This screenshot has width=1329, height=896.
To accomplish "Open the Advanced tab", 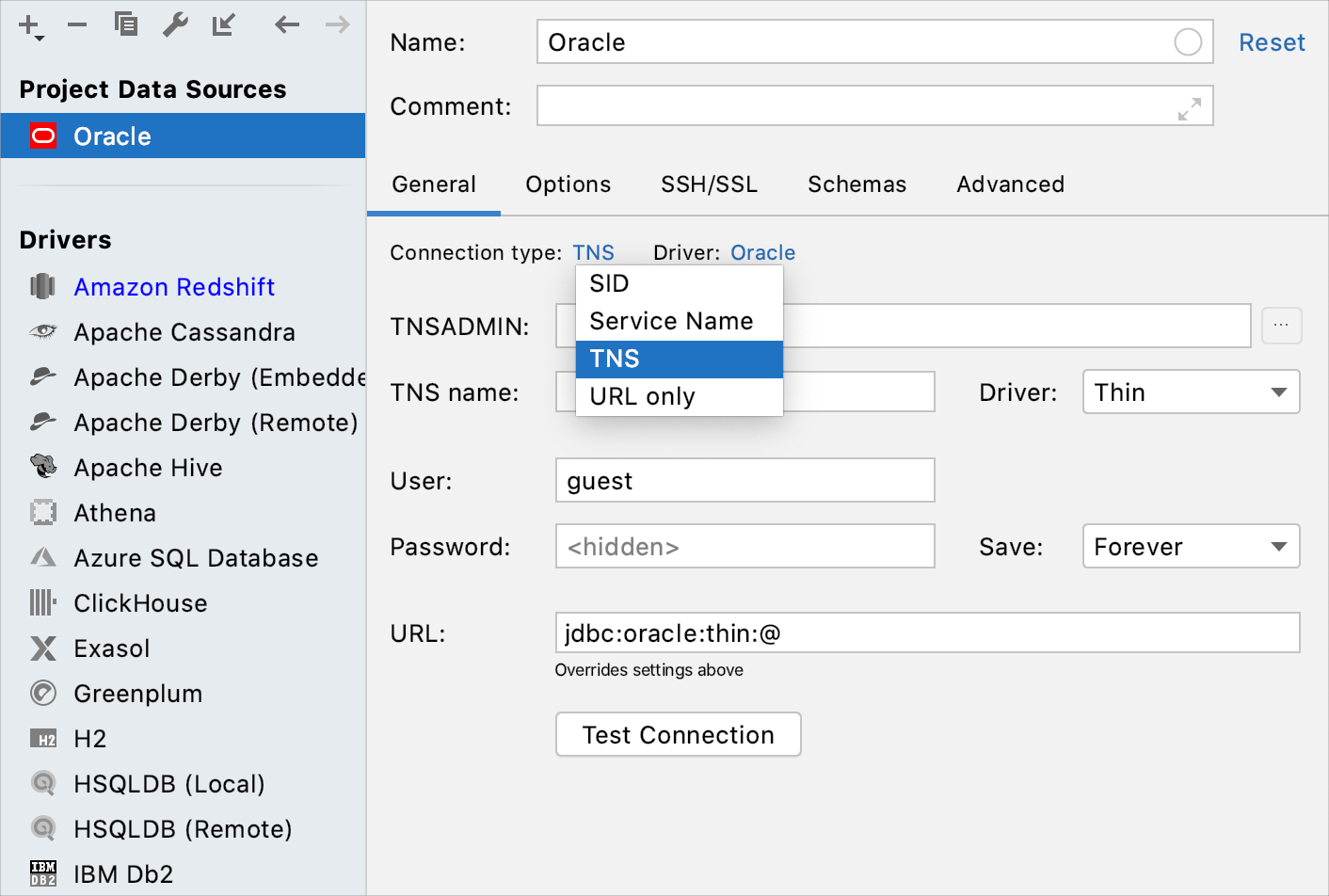I will (x=1011, y=184).
